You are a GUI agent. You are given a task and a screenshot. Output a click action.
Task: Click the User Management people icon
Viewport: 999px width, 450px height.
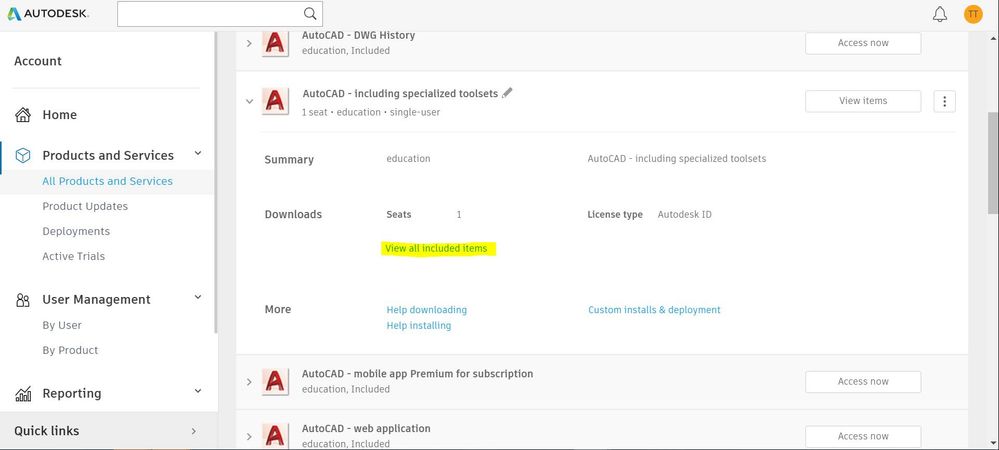tap(23, 300)
